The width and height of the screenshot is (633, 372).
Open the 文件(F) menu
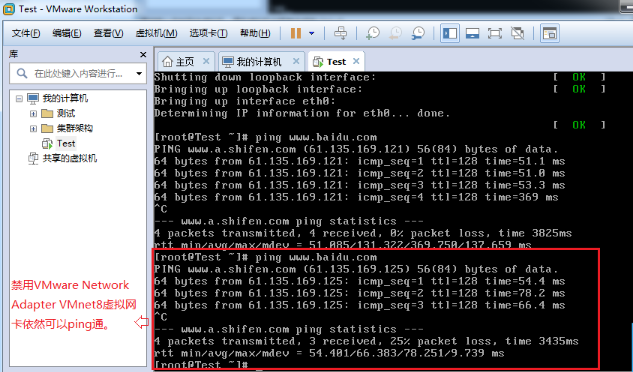tap(26, 33)
